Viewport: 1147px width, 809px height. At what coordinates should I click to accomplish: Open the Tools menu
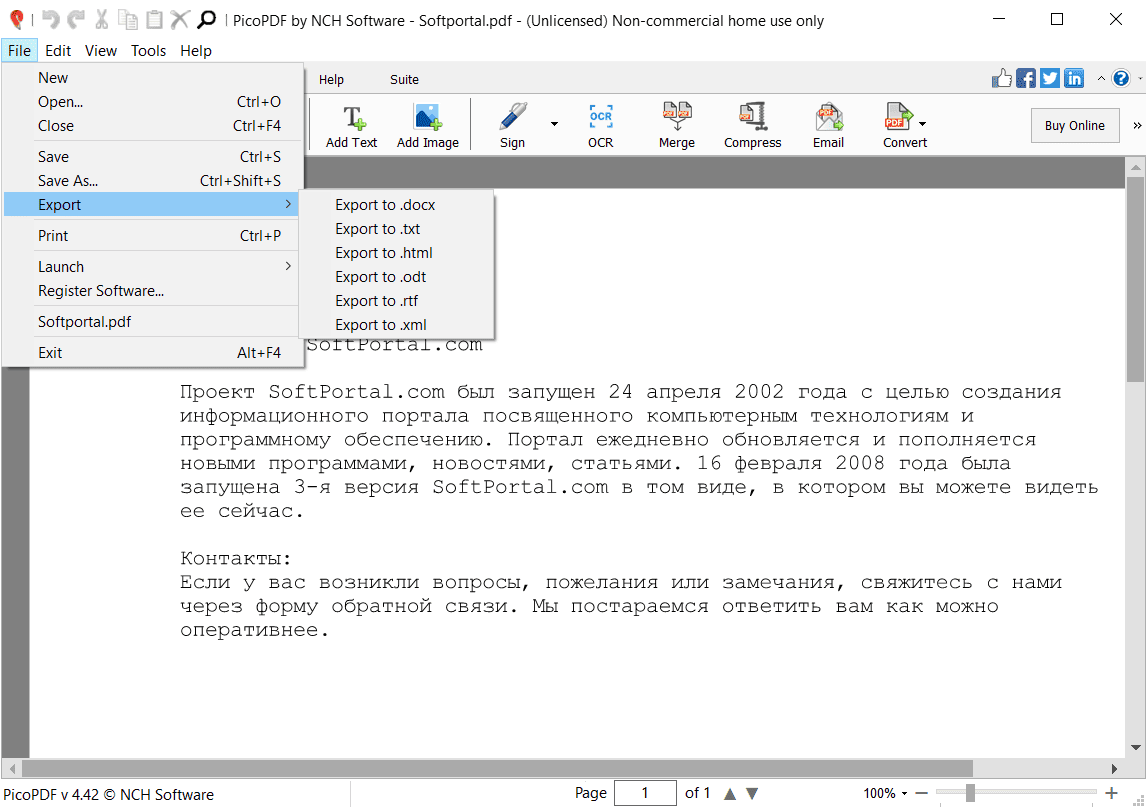pos(148,50)
